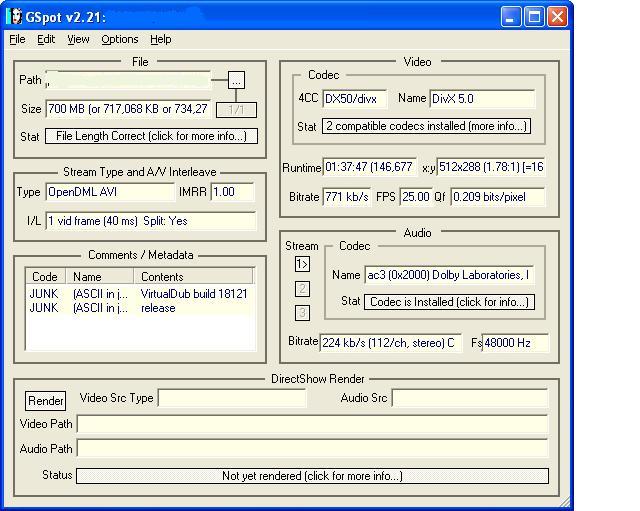The width and height of the screenshot is (640, 511).
Task: Click the Size value '700 MB'
Action: tap(128, 109)
